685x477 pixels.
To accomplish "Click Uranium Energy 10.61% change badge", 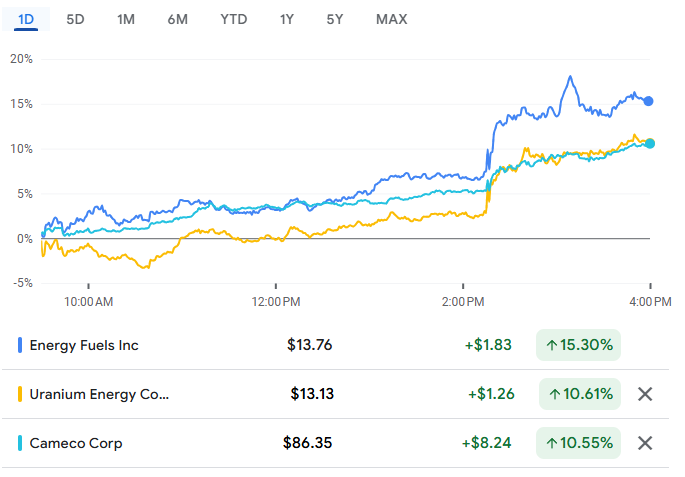I will coord(579,394).
